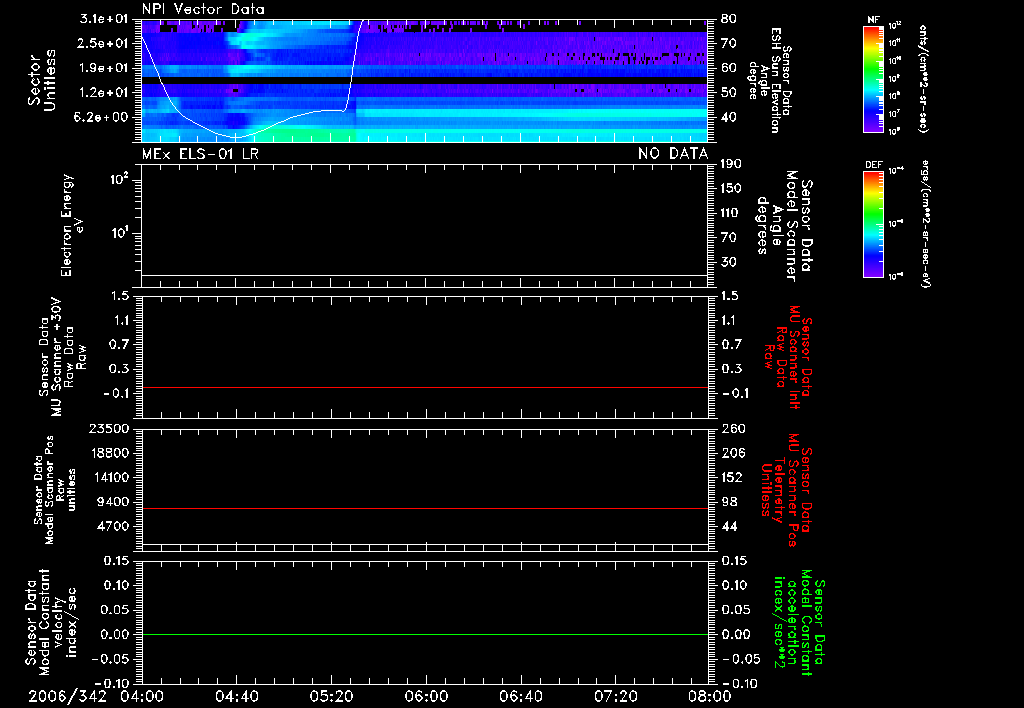
Task: Click the 08:00 end time label
Action: pos(708,695)
